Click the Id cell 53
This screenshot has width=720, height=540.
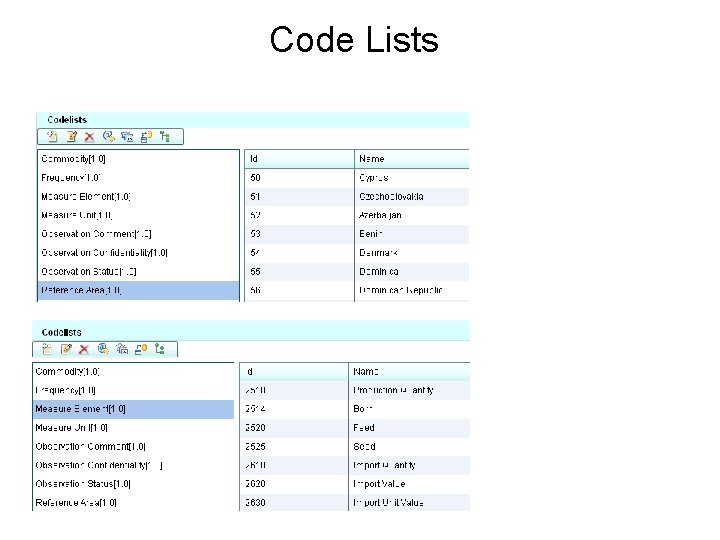click(299, 234)
